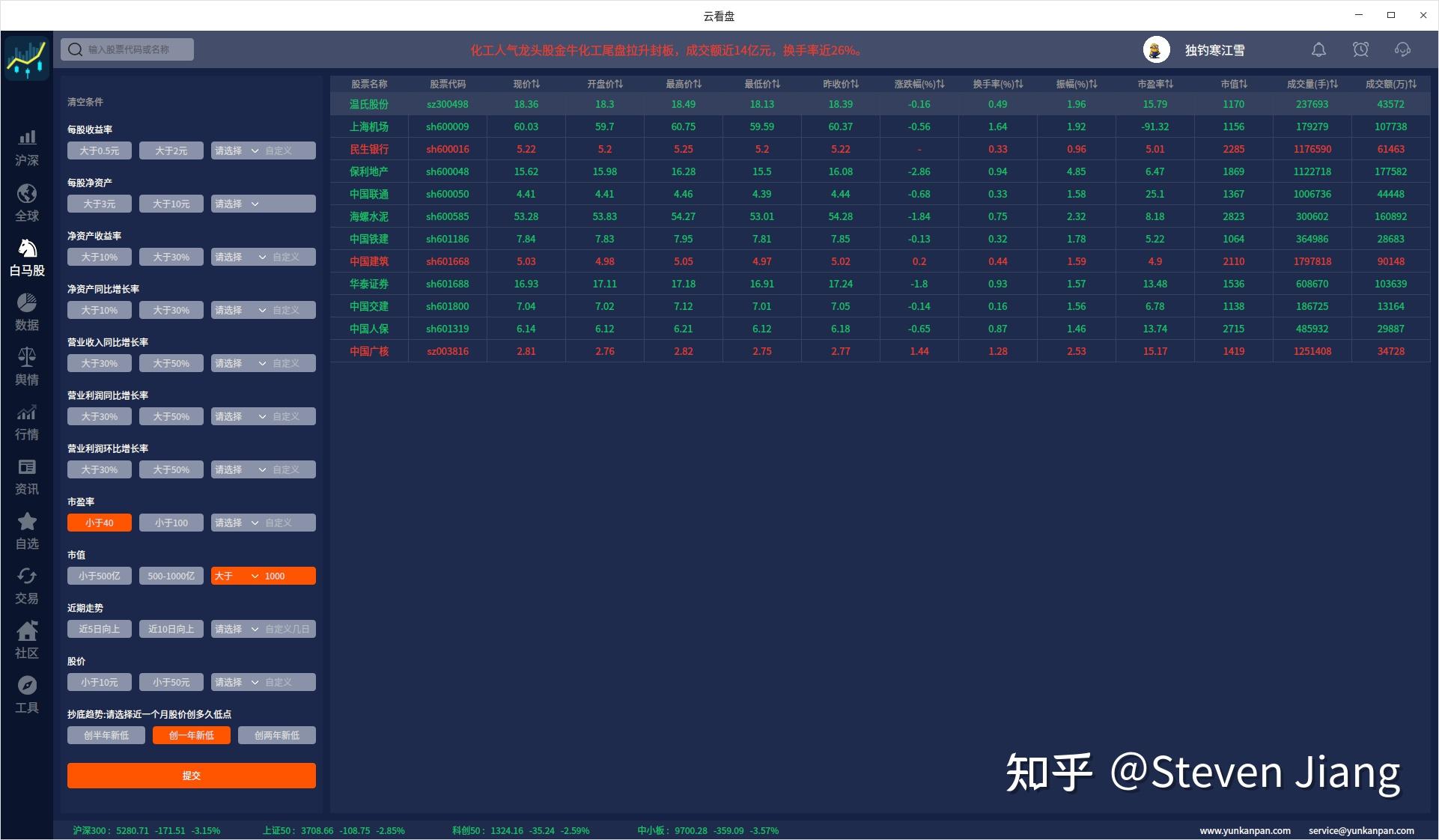Open 股价 请选择 dropdown
1439x840 pixels.
pos(237,682)
